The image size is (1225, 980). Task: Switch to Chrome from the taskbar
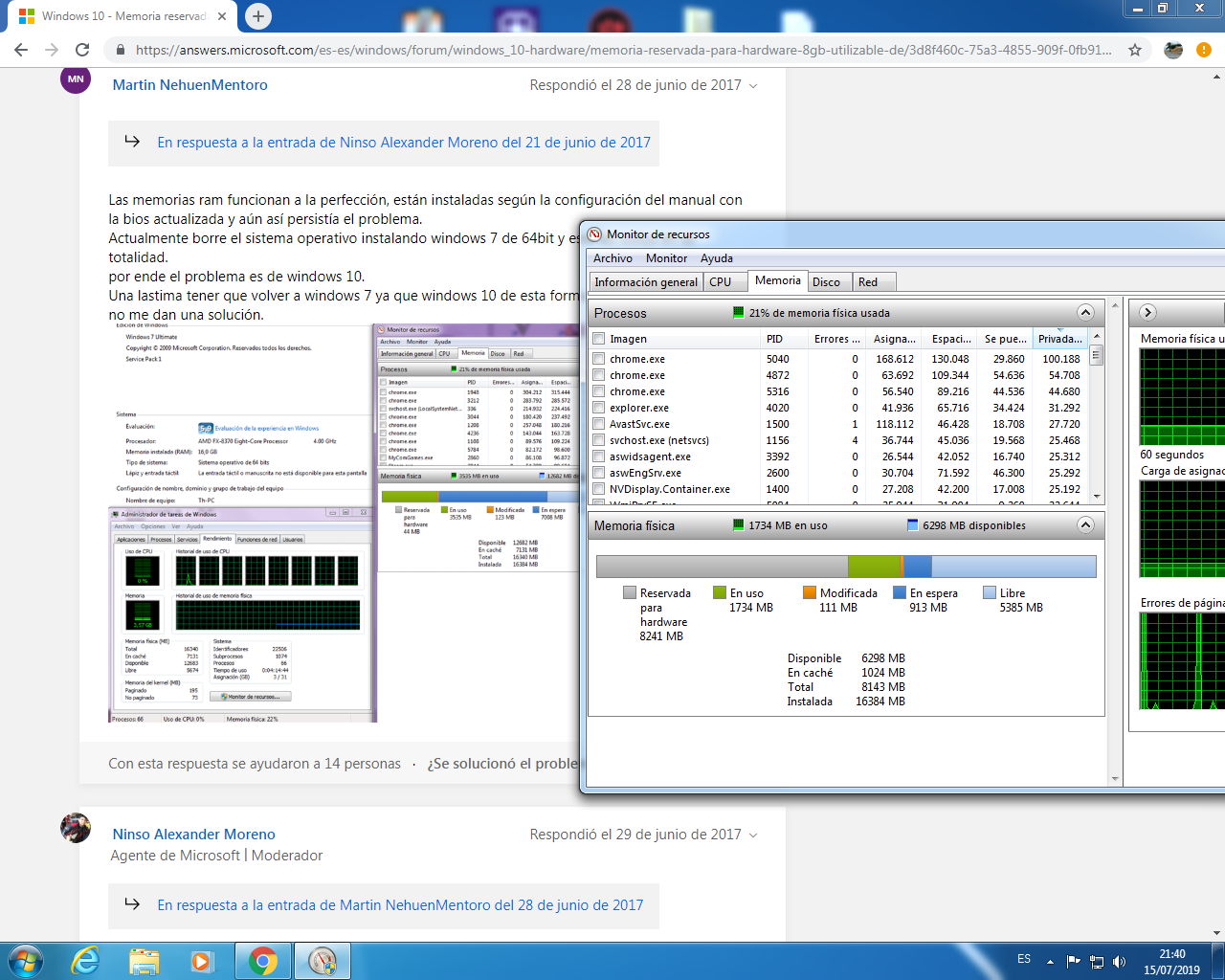(x=263, y=961)
